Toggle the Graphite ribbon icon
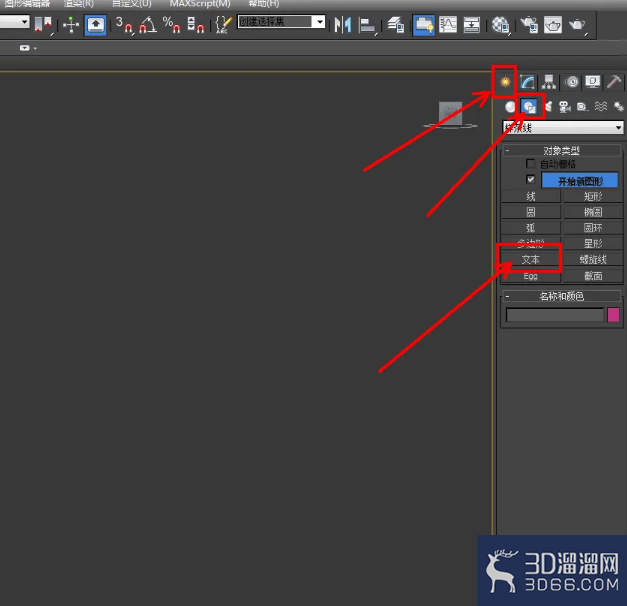The image size is (627, 606). pyautogui.click(x=423, y=25)
